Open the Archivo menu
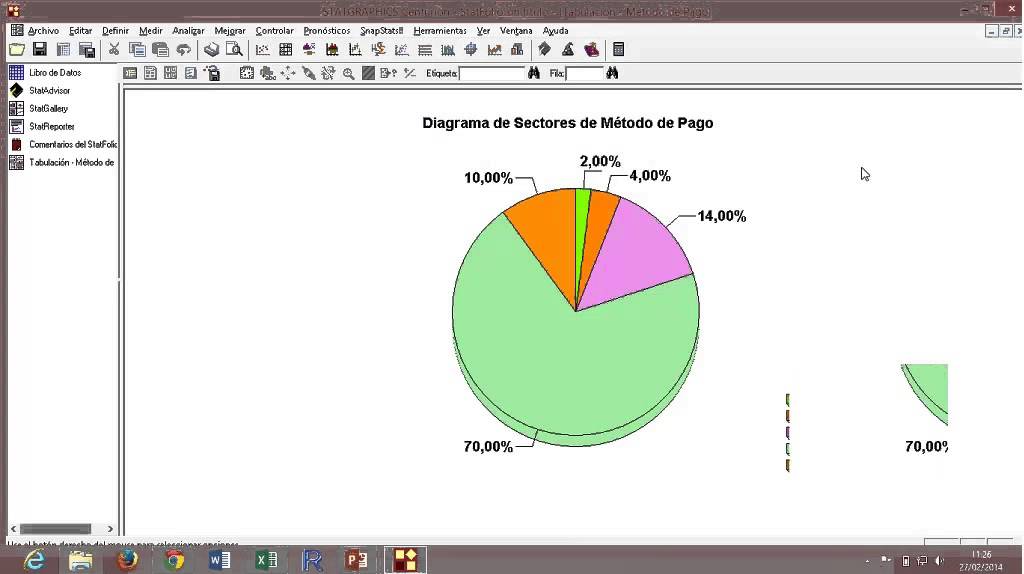1024x574 pixels. [43, 31]
